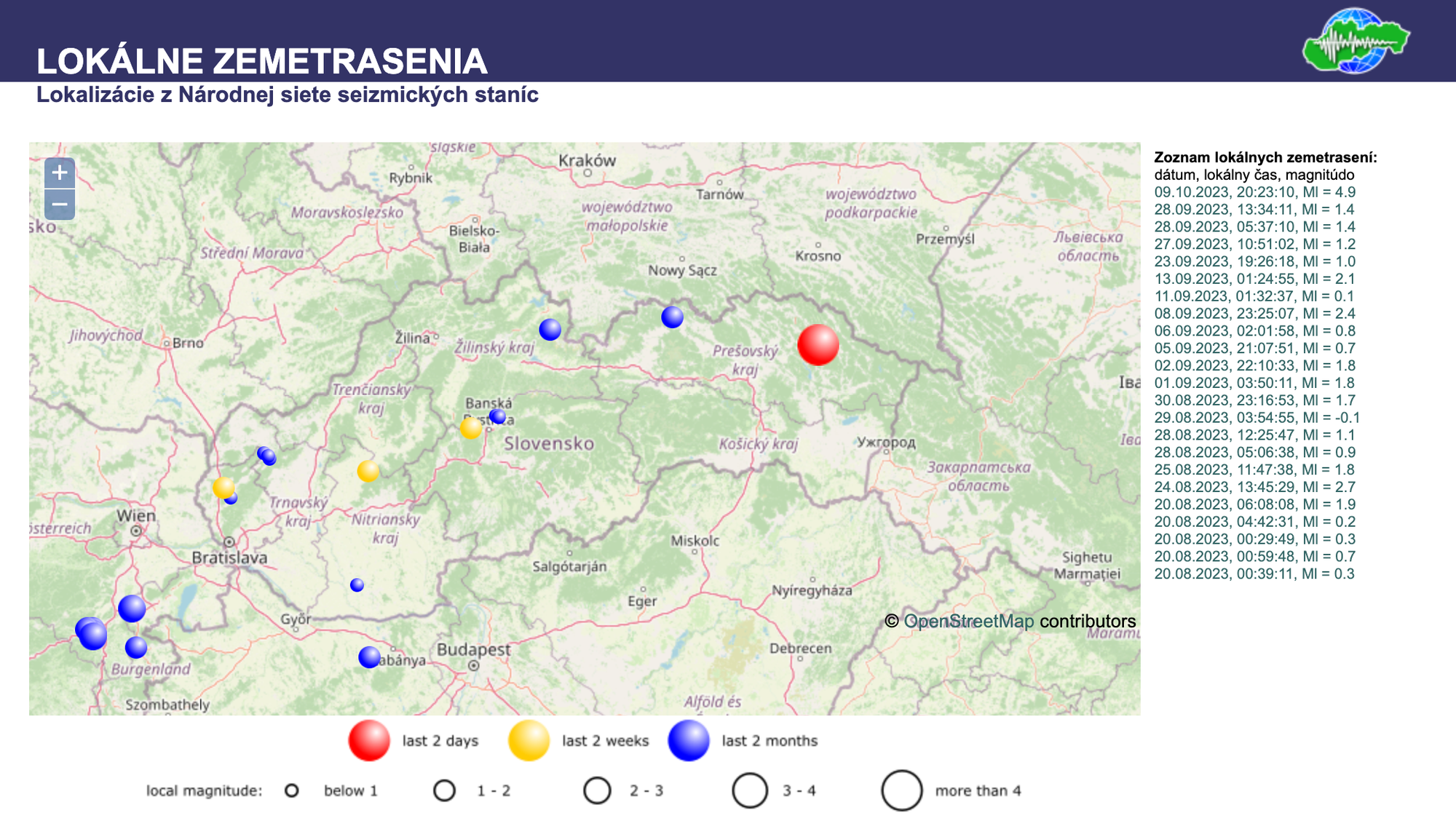Open the 13.09.2023 Ml = 2.1 earthquake entry
Screen dimensions: 1456x837
(1254, 279)
